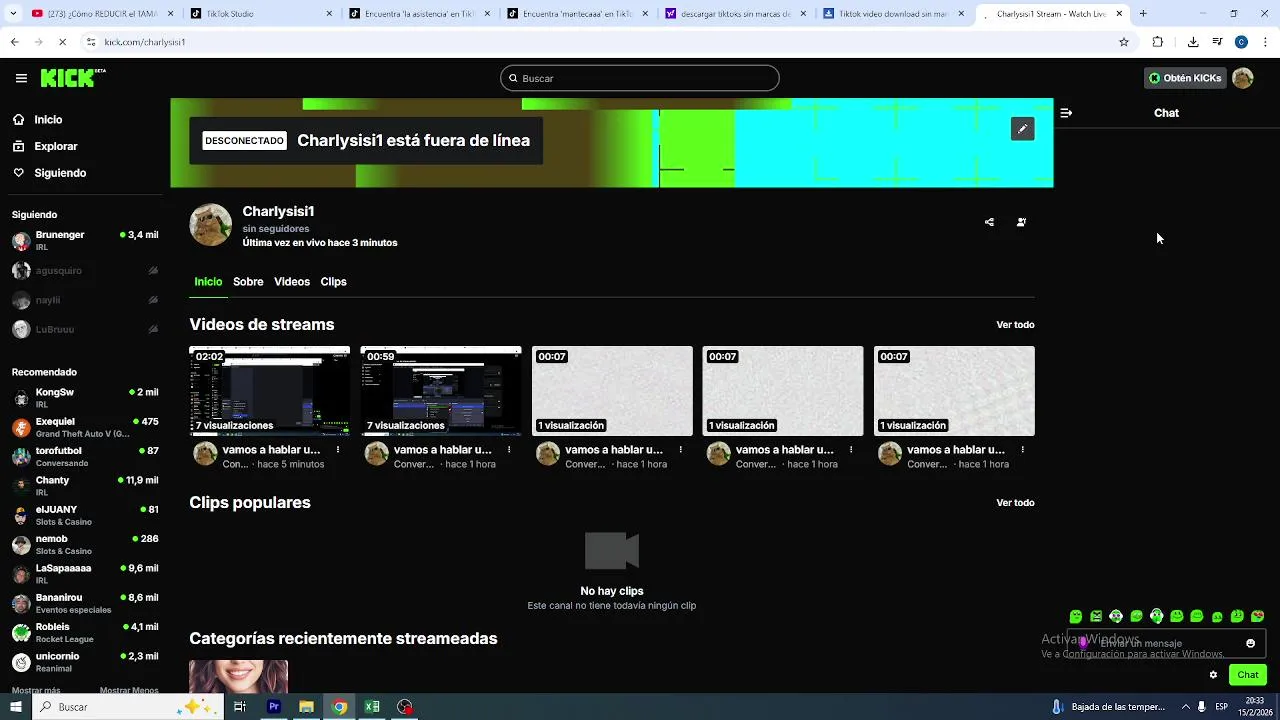Open the emoji picker in the chat box

pyautogui.click(x=1250, y=643)
